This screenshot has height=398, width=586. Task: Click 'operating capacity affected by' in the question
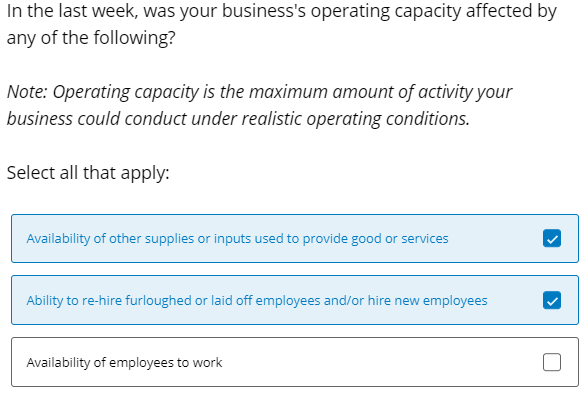(x=434, y=11)
